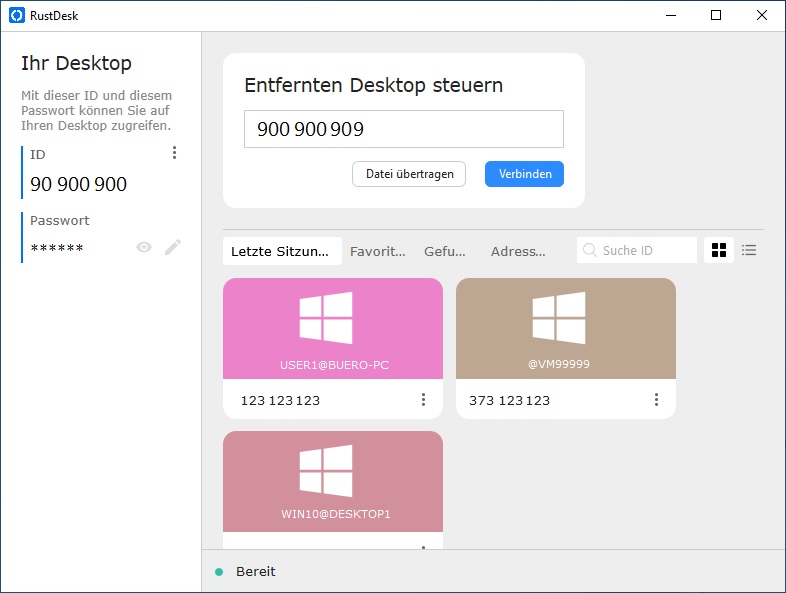
Task: Click the Verbinden button
Action: point(524,174)
